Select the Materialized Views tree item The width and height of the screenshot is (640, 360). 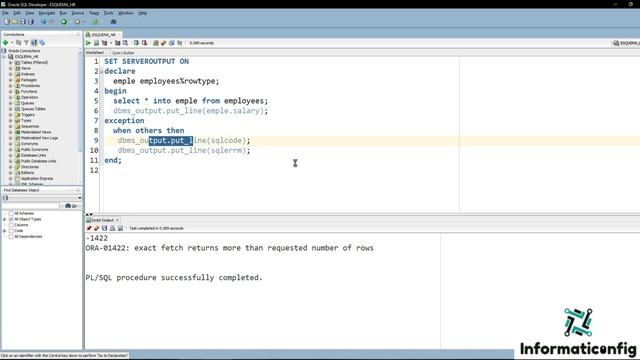36,132
